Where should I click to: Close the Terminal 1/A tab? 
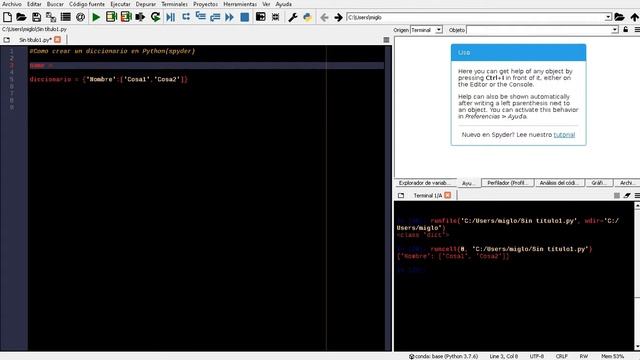(x=448, y=195)
